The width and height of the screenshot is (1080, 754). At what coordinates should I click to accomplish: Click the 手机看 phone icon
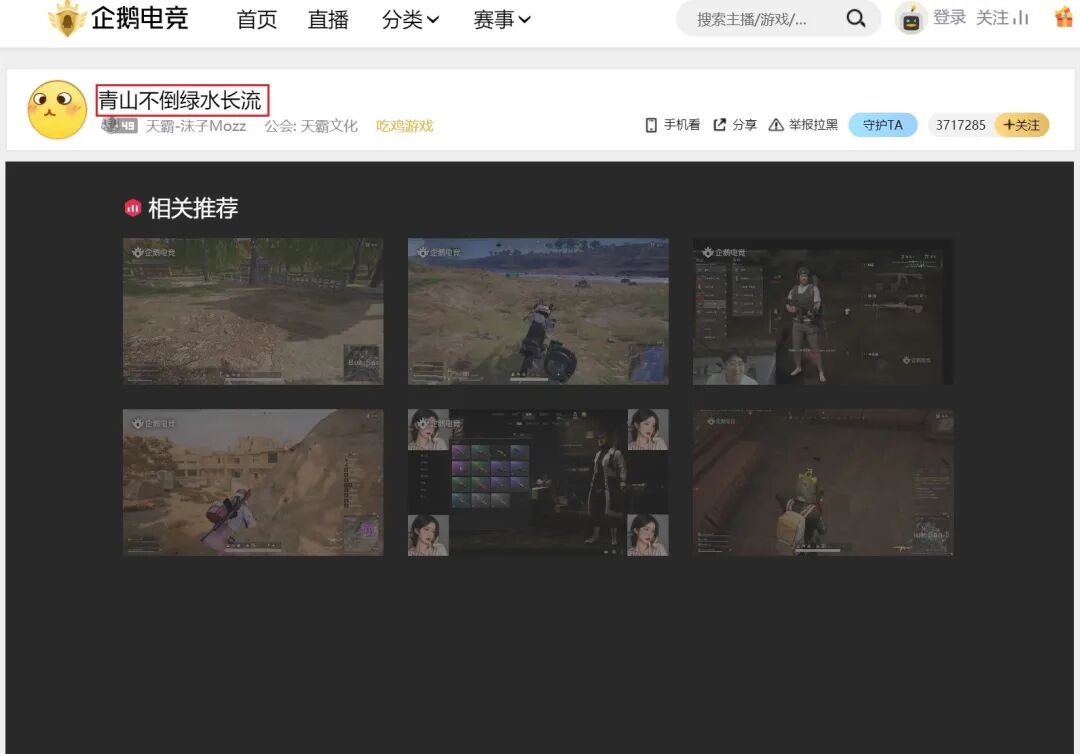(x=651, y=125)
